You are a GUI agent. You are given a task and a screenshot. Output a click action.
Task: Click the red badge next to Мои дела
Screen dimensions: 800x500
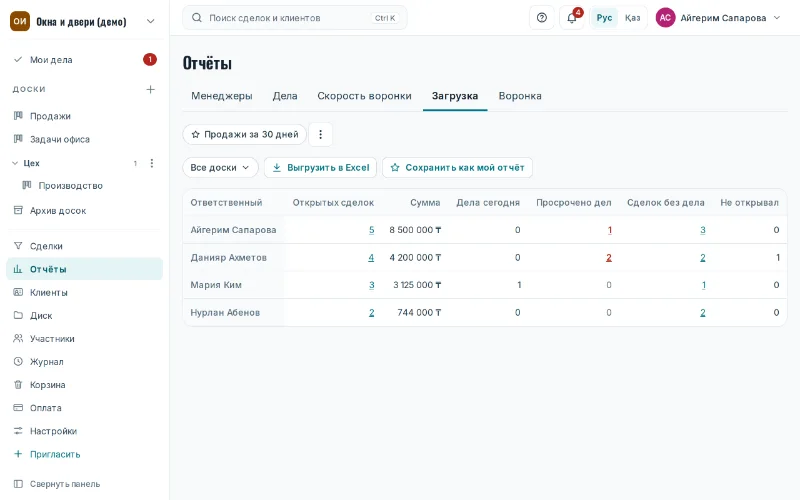(x=149, y=59)
